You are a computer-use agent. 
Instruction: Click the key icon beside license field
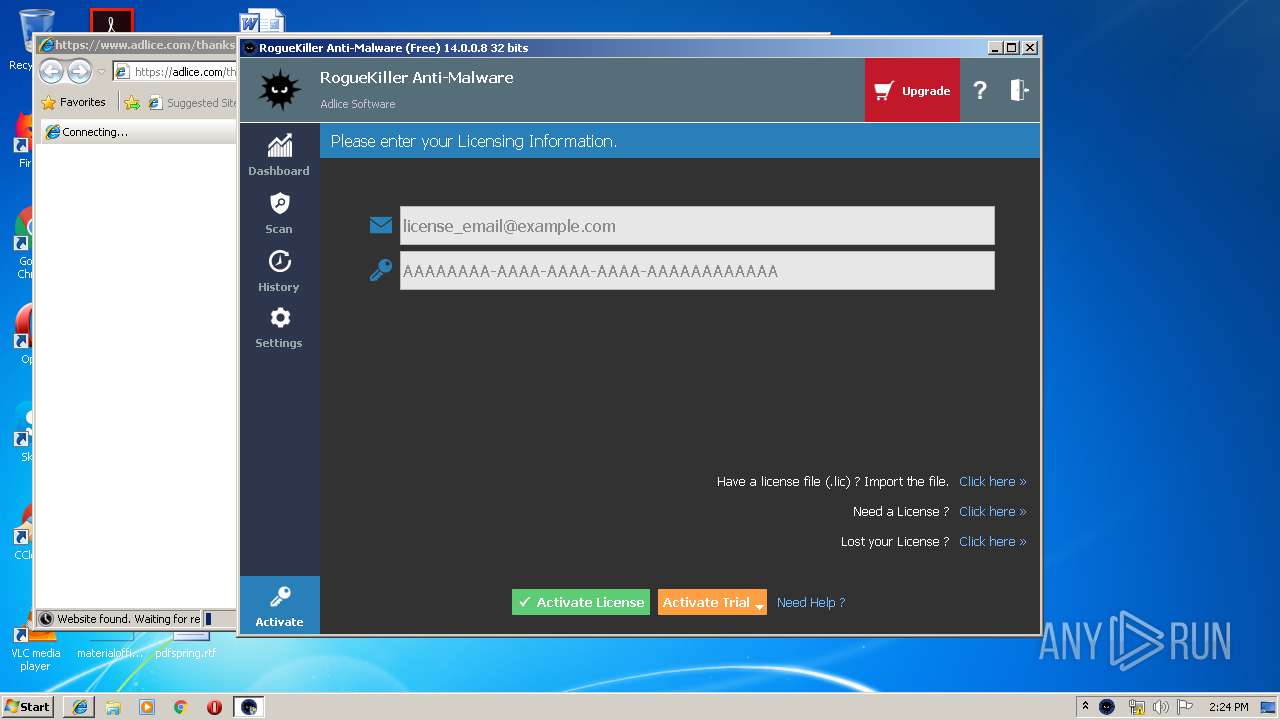pyautogui.click(x=381, y=270)
